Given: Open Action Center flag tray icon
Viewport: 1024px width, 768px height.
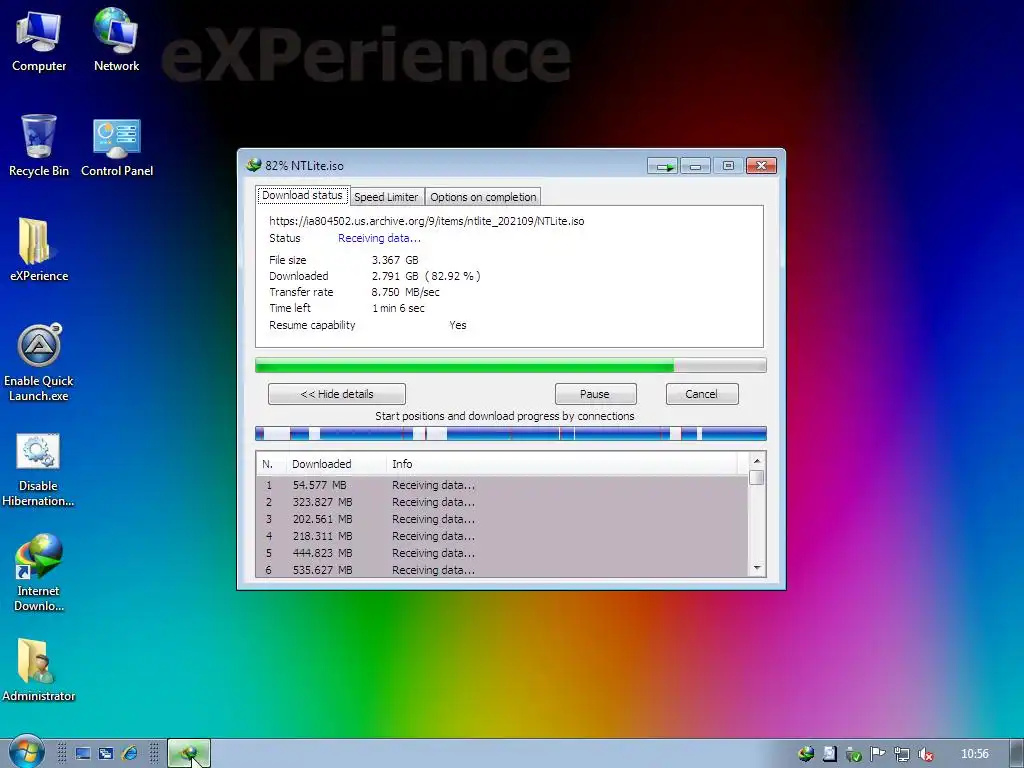Looking at the screenshot, I should coord(878,754).
